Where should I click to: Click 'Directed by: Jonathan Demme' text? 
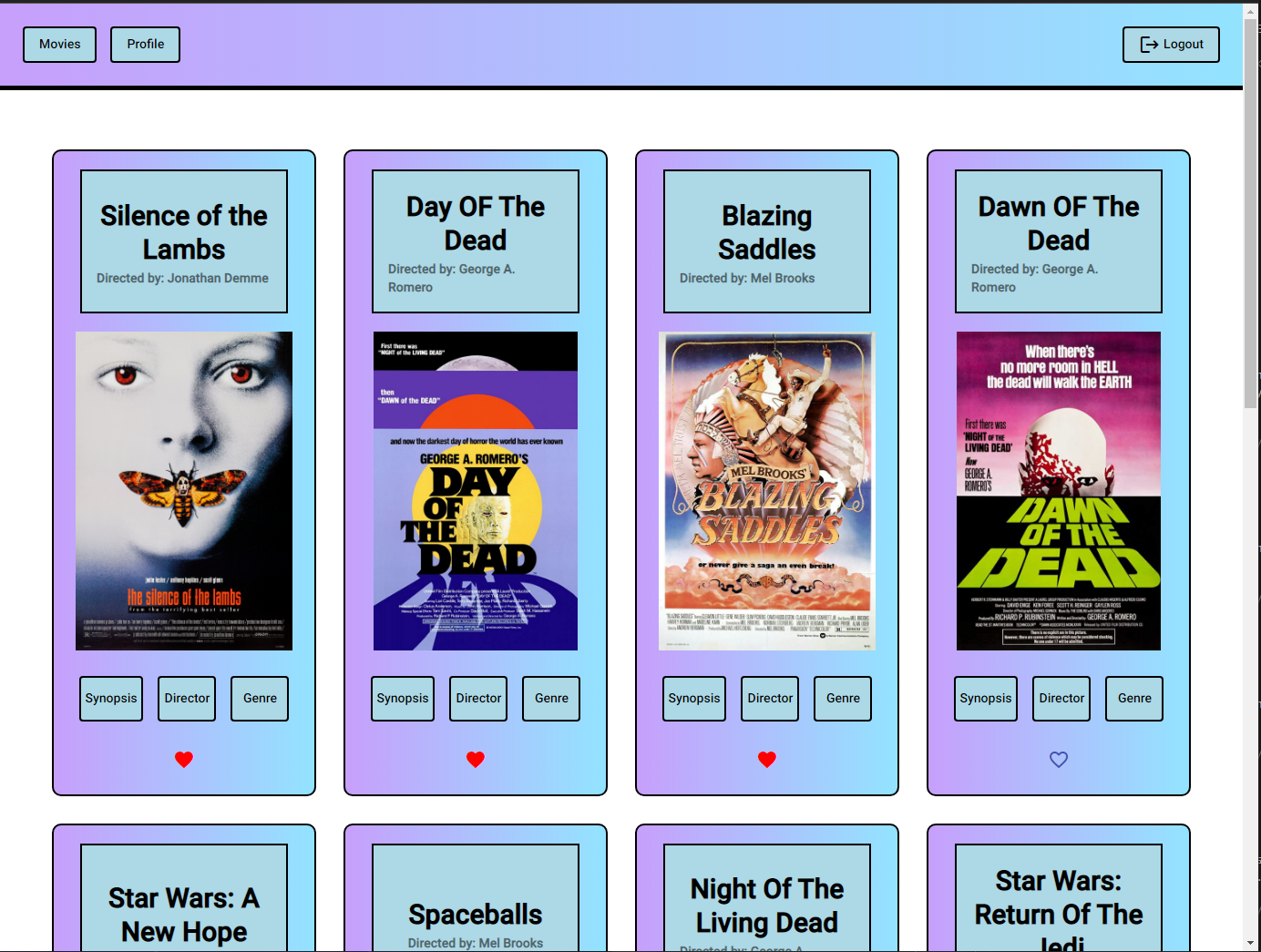click(x=182, y=279)
